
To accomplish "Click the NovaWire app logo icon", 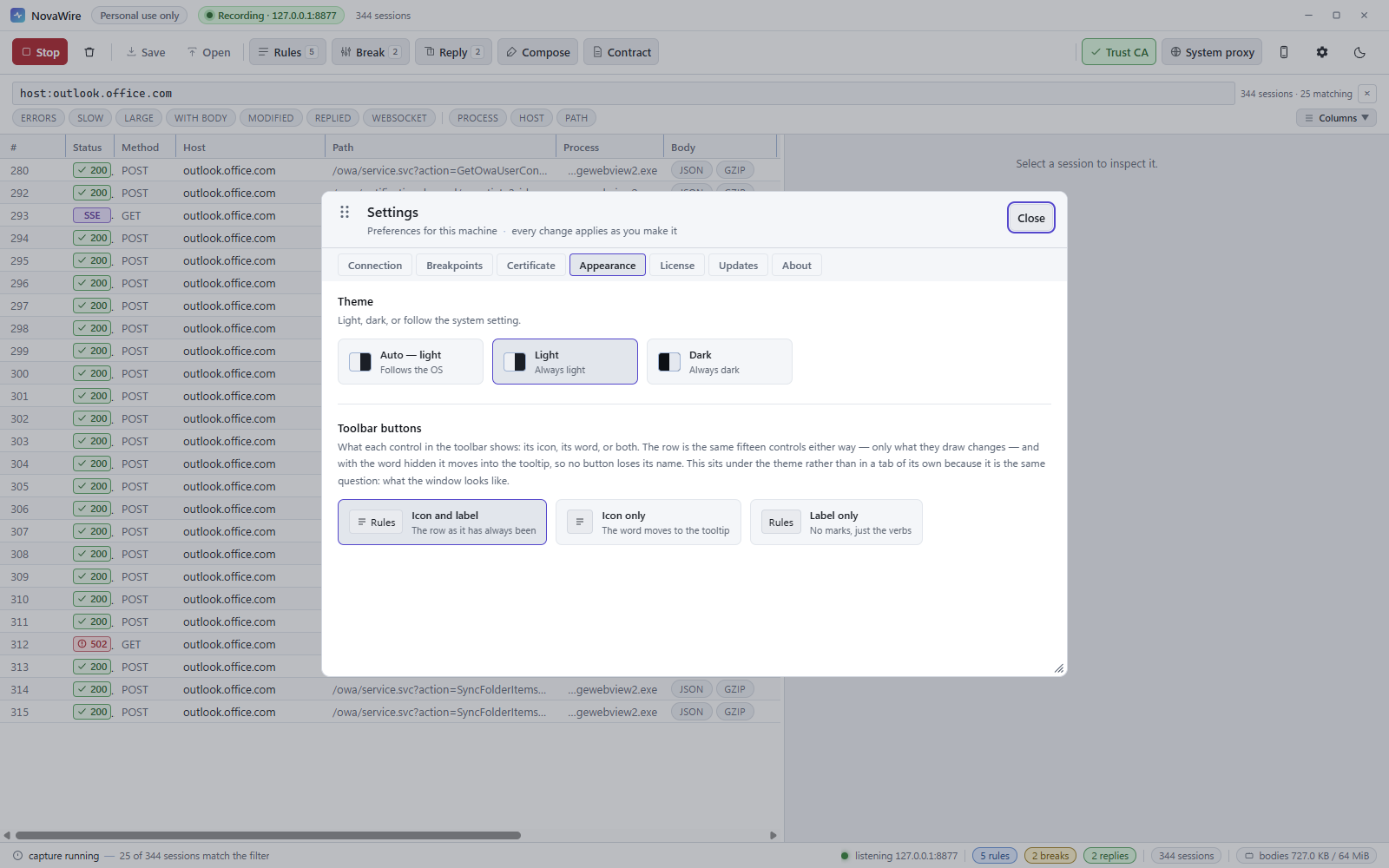I will (17, 16).
